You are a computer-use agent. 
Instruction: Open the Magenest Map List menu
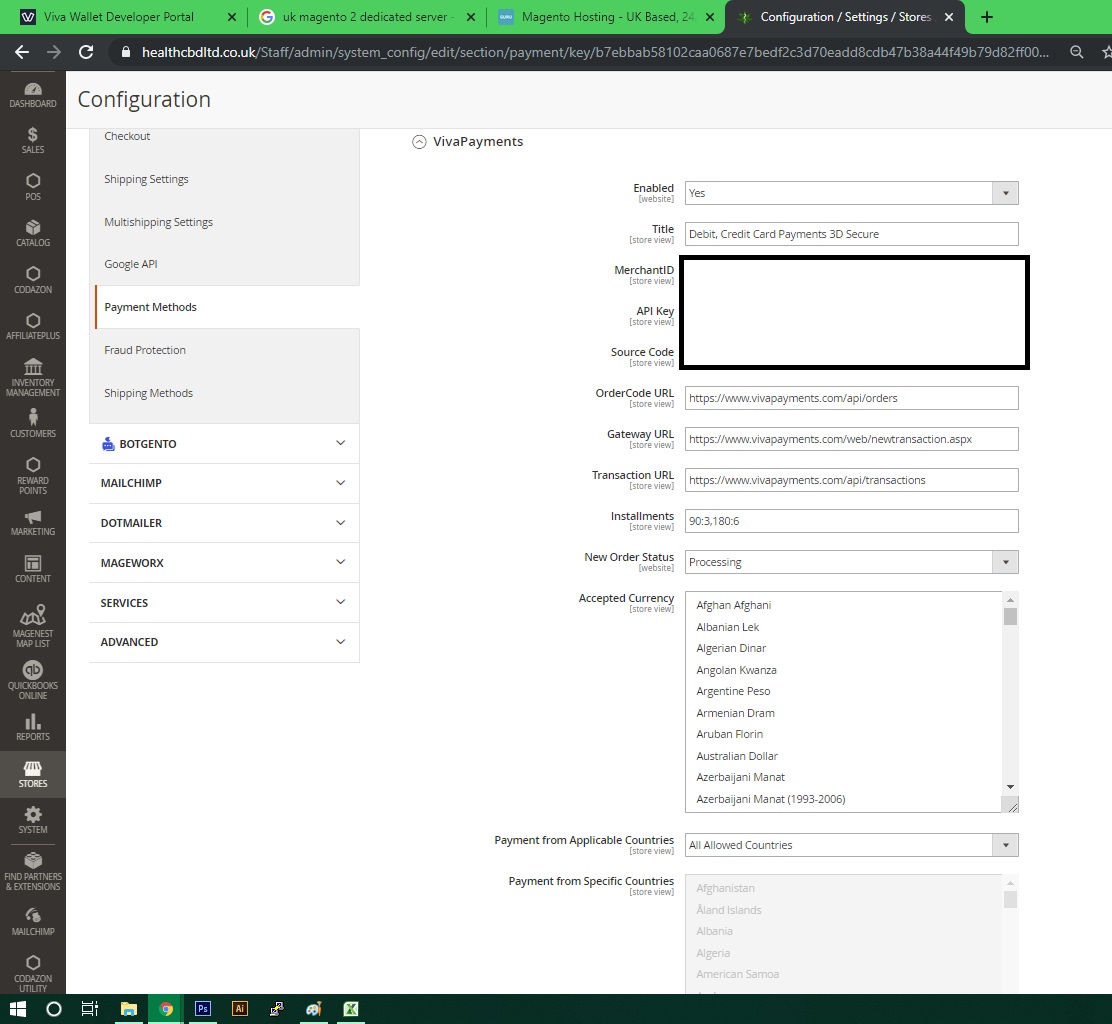pos(33,625)
